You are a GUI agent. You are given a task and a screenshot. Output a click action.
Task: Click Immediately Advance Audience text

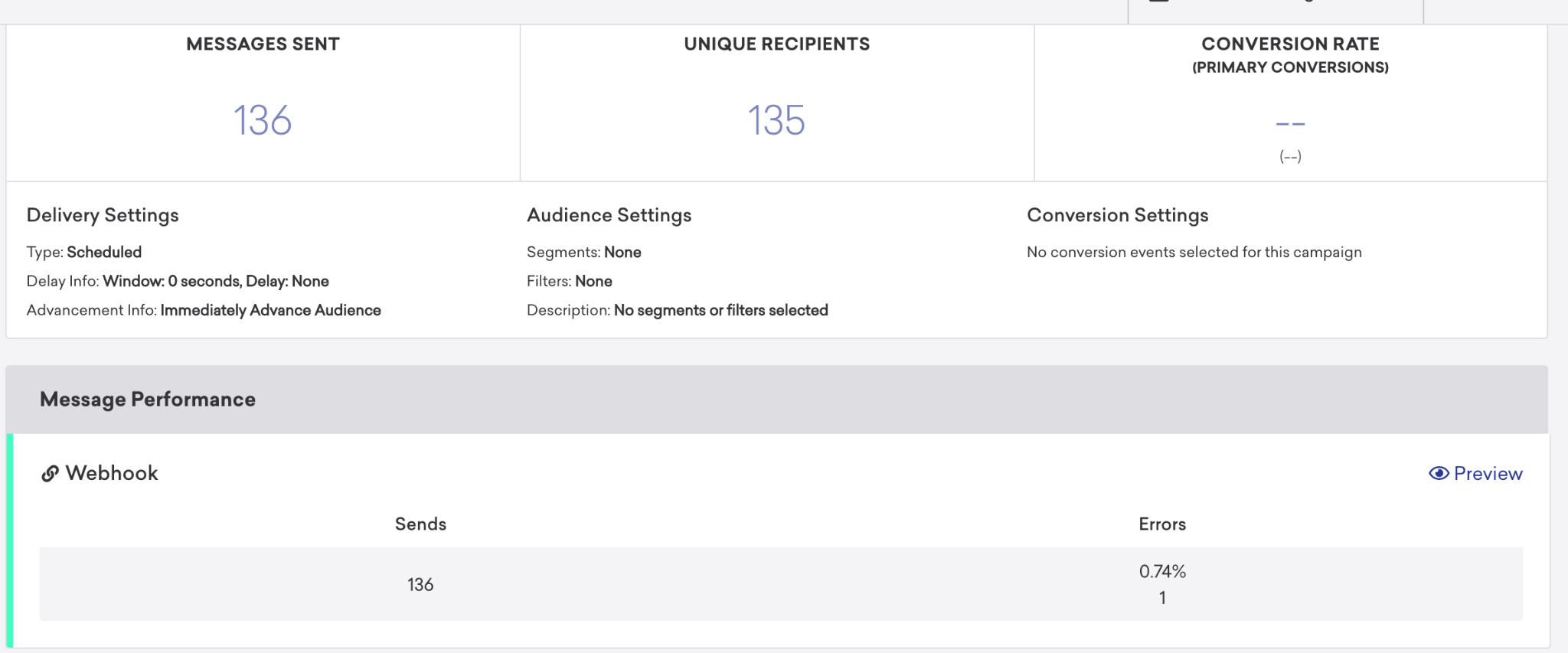click(x=270, y=311)
